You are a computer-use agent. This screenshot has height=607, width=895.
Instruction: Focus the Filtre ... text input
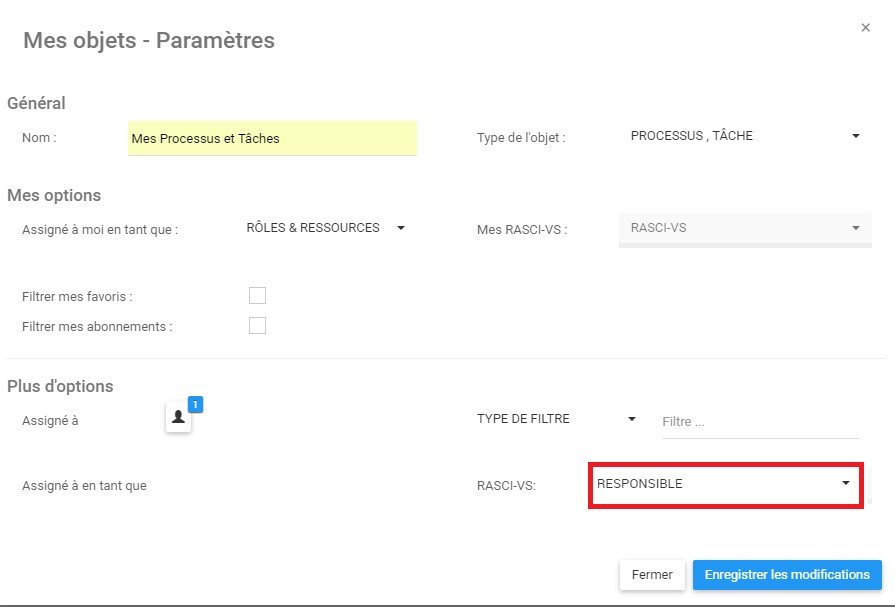click(x=760, y=422)
